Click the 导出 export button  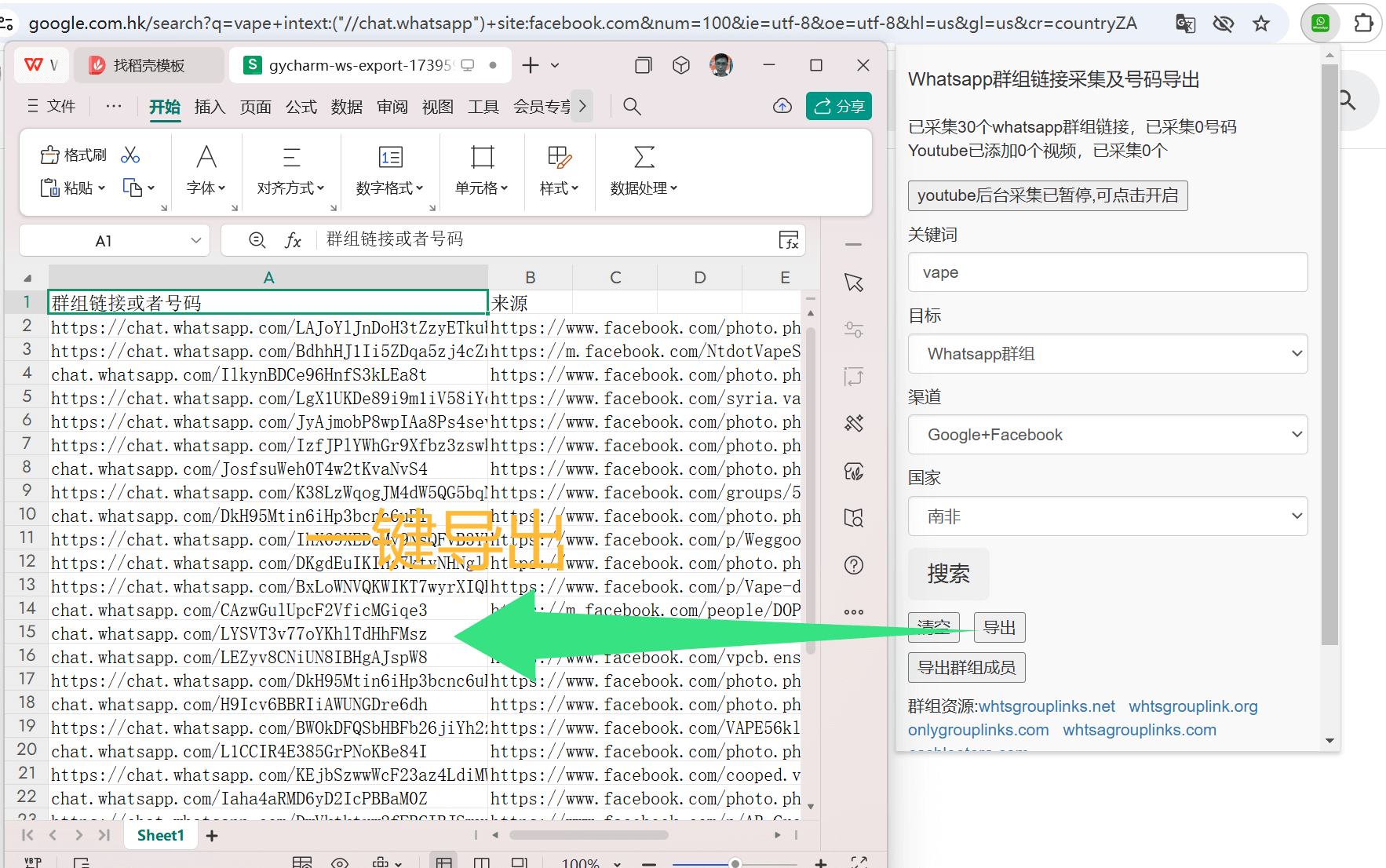[999, 627]
